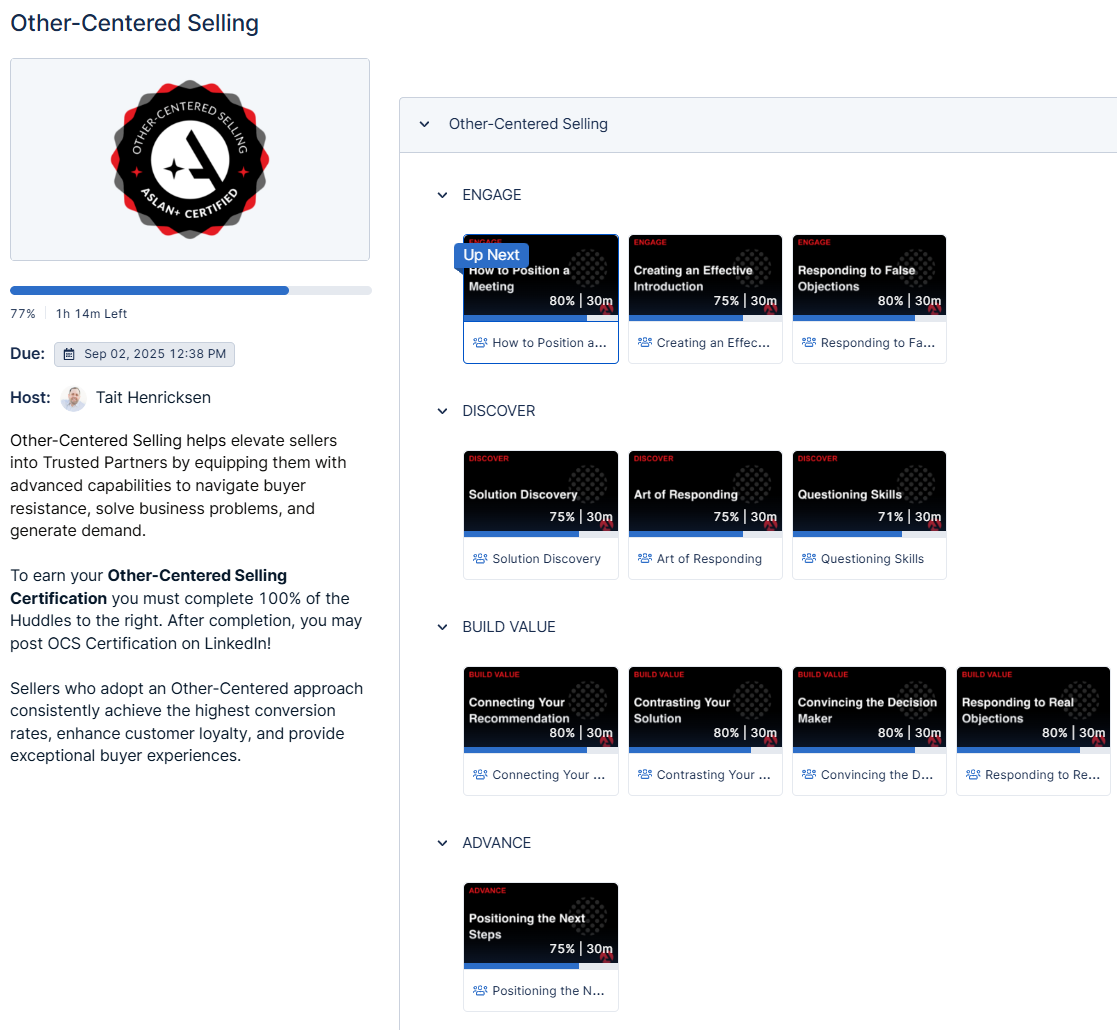Click the calendar icon in due date

coord(69,354)
